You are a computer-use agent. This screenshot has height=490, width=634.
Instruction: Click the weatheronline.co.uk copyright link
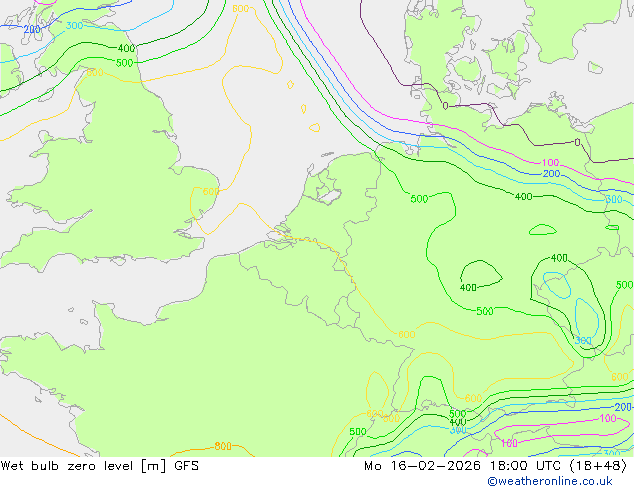550,481
